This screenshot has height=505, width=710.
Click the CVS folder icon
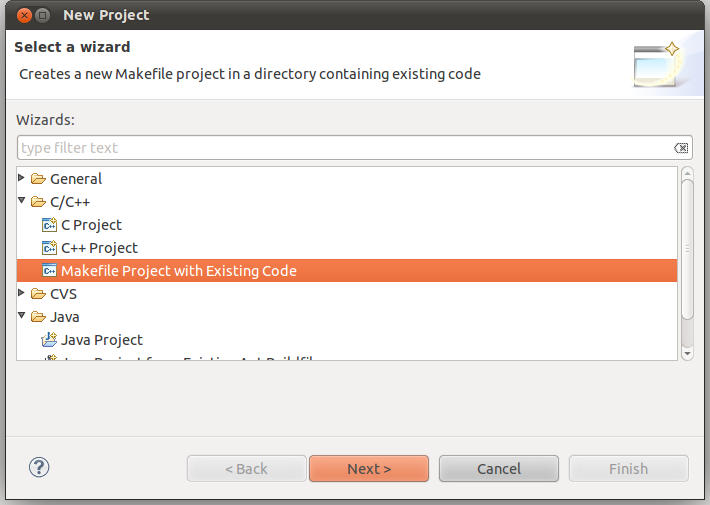tap(38, 294)
